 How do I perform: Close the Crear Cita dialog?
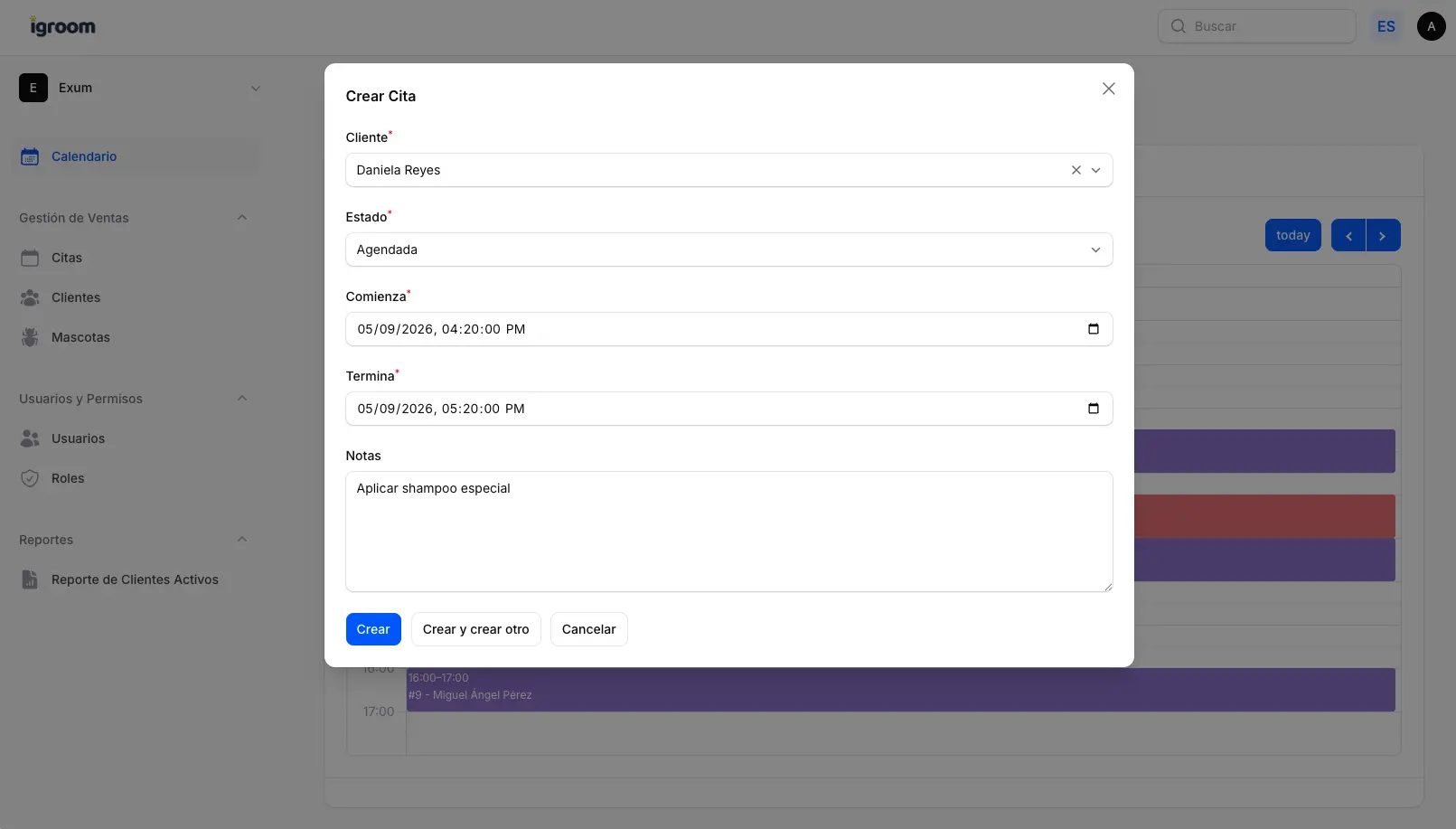1108,89
